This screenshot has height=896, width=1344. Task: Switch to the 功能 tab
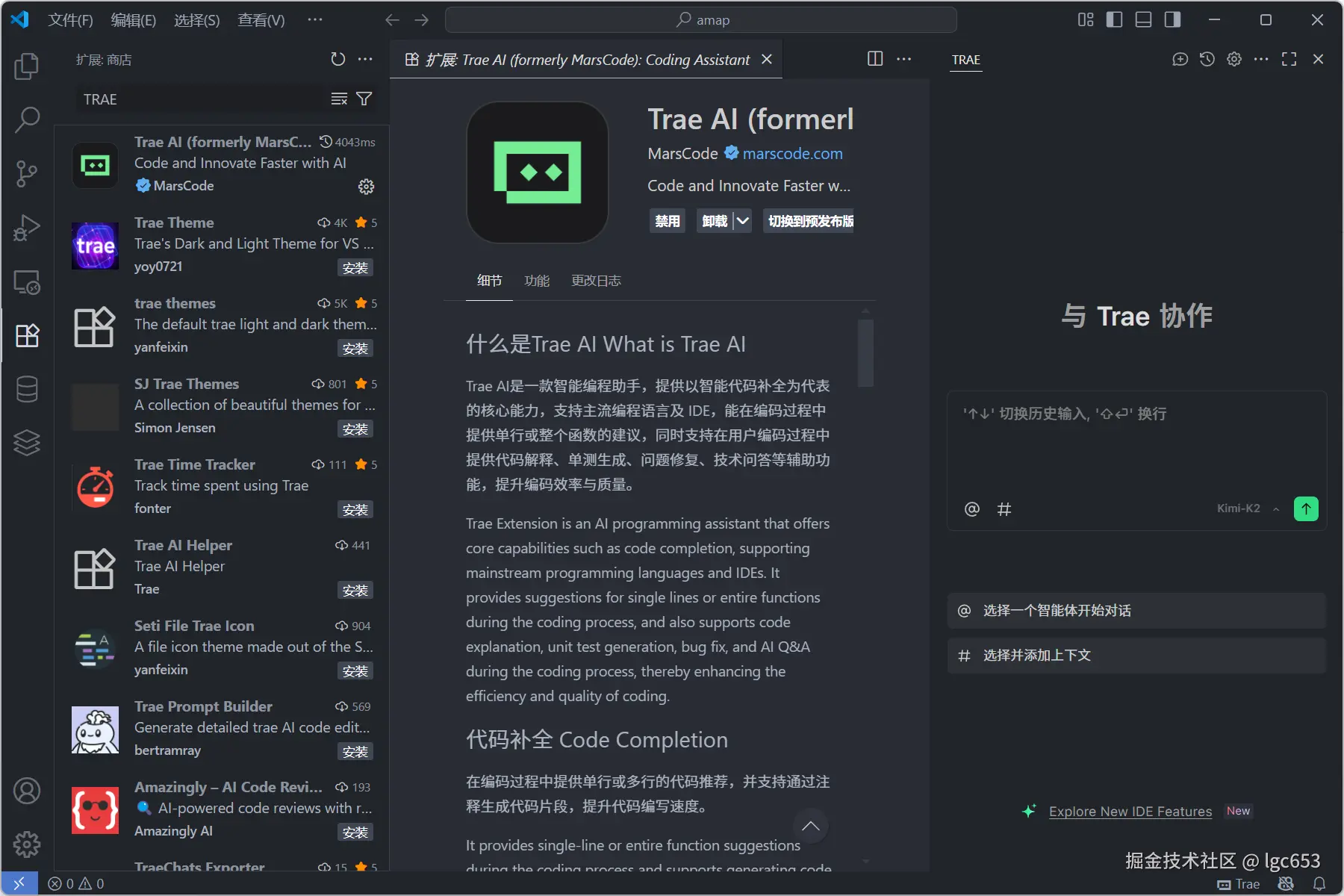[537, 281]
